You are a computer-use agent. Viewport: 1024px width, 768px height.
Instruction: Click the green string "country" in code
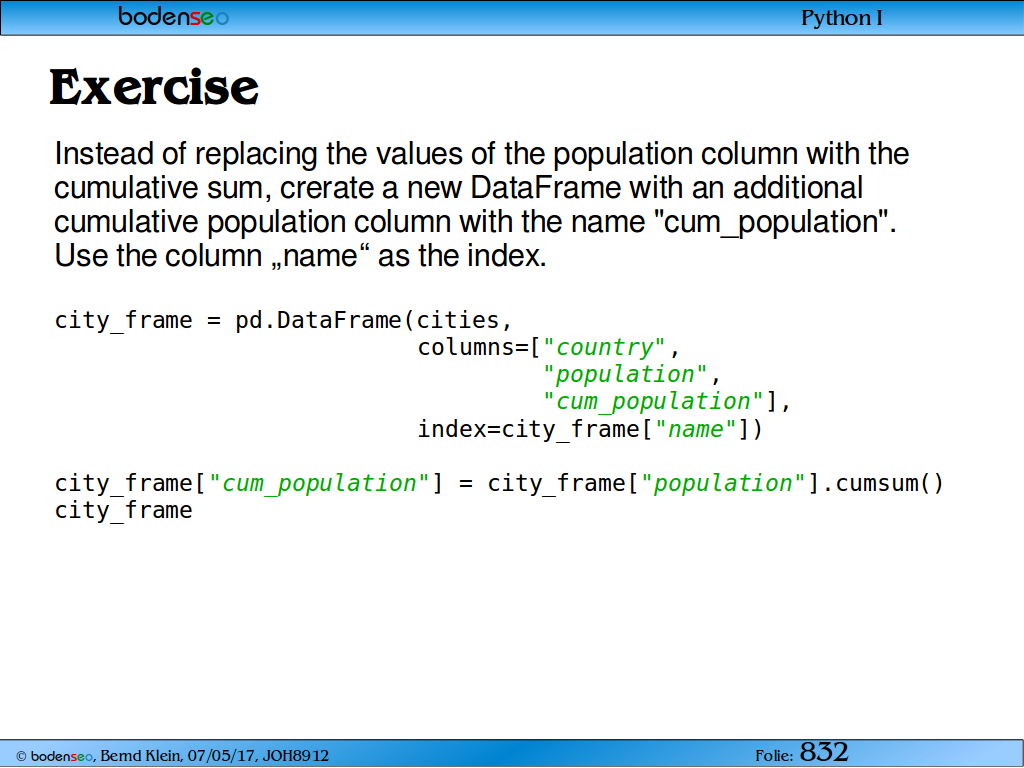coord(604,347)
